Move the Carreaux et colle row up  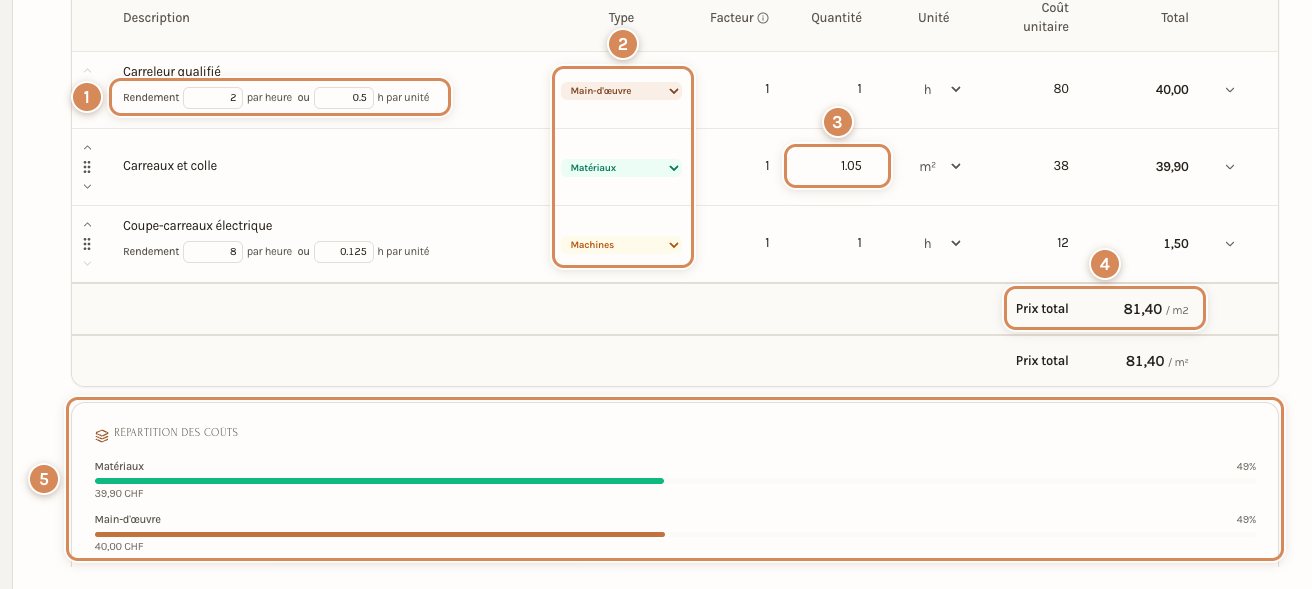[87, 148]
